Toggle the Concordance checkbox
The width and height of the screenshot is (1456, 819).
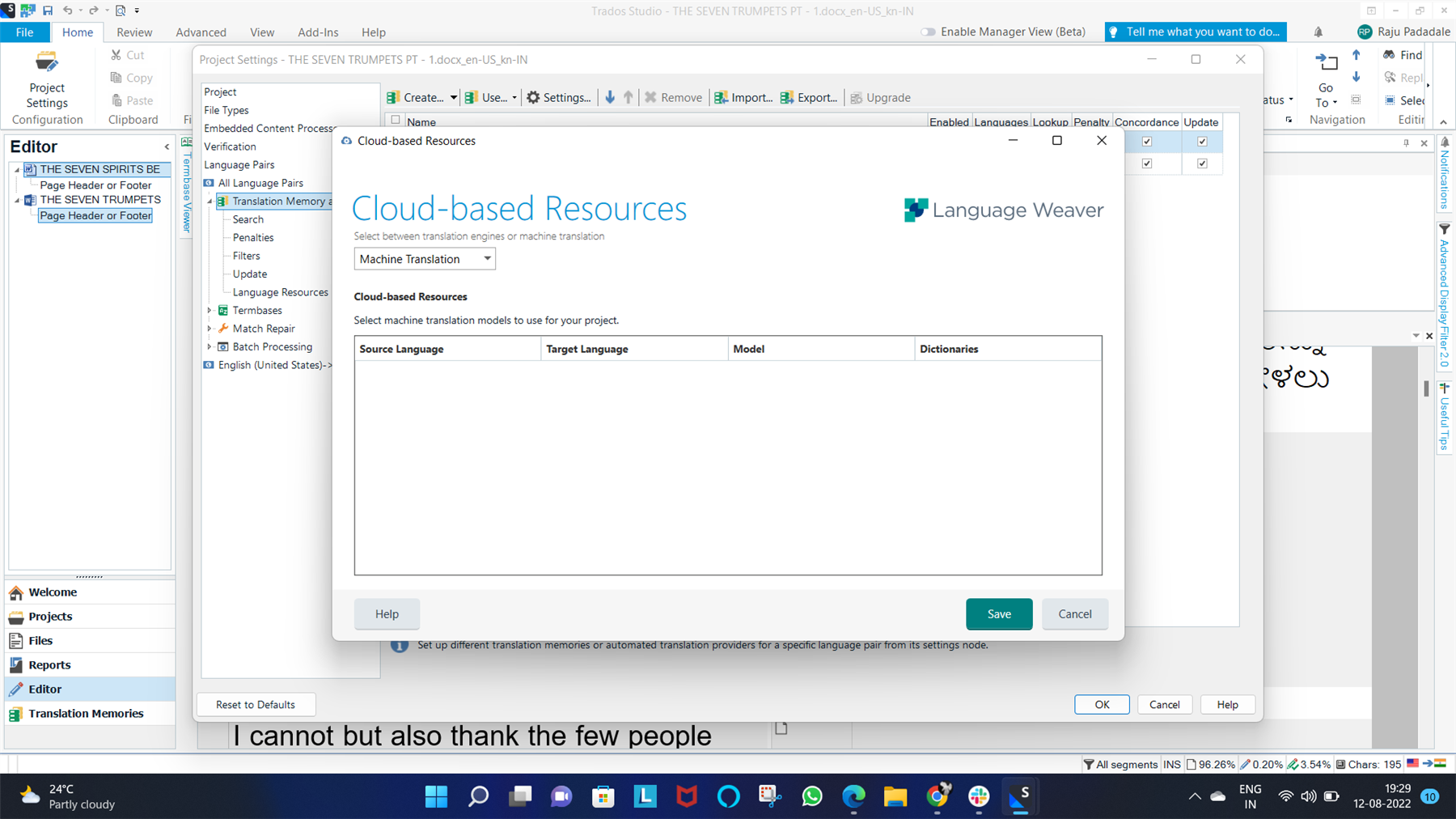[1146, 141]
